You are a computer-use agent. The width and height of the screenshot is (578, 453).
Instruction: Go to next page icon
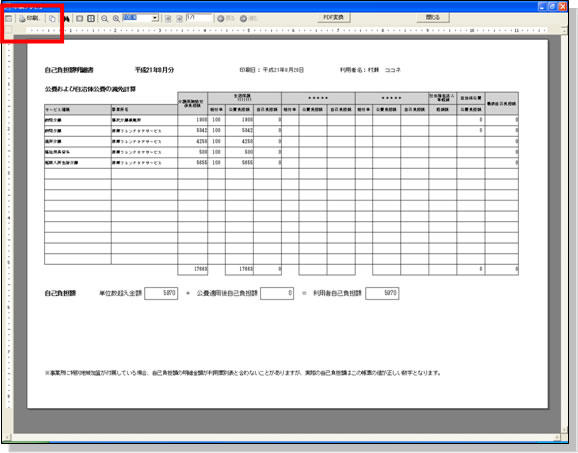[x=180, y=18]
